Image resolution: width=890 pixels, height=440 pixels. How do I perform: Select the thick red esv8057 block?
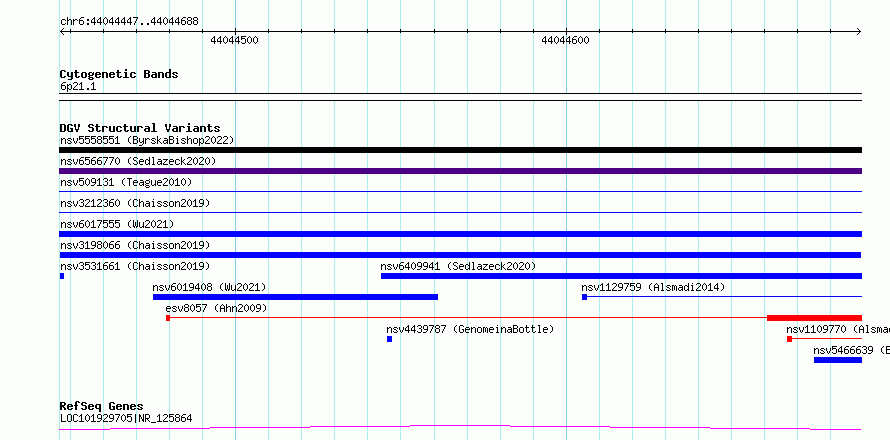(815, 318)
